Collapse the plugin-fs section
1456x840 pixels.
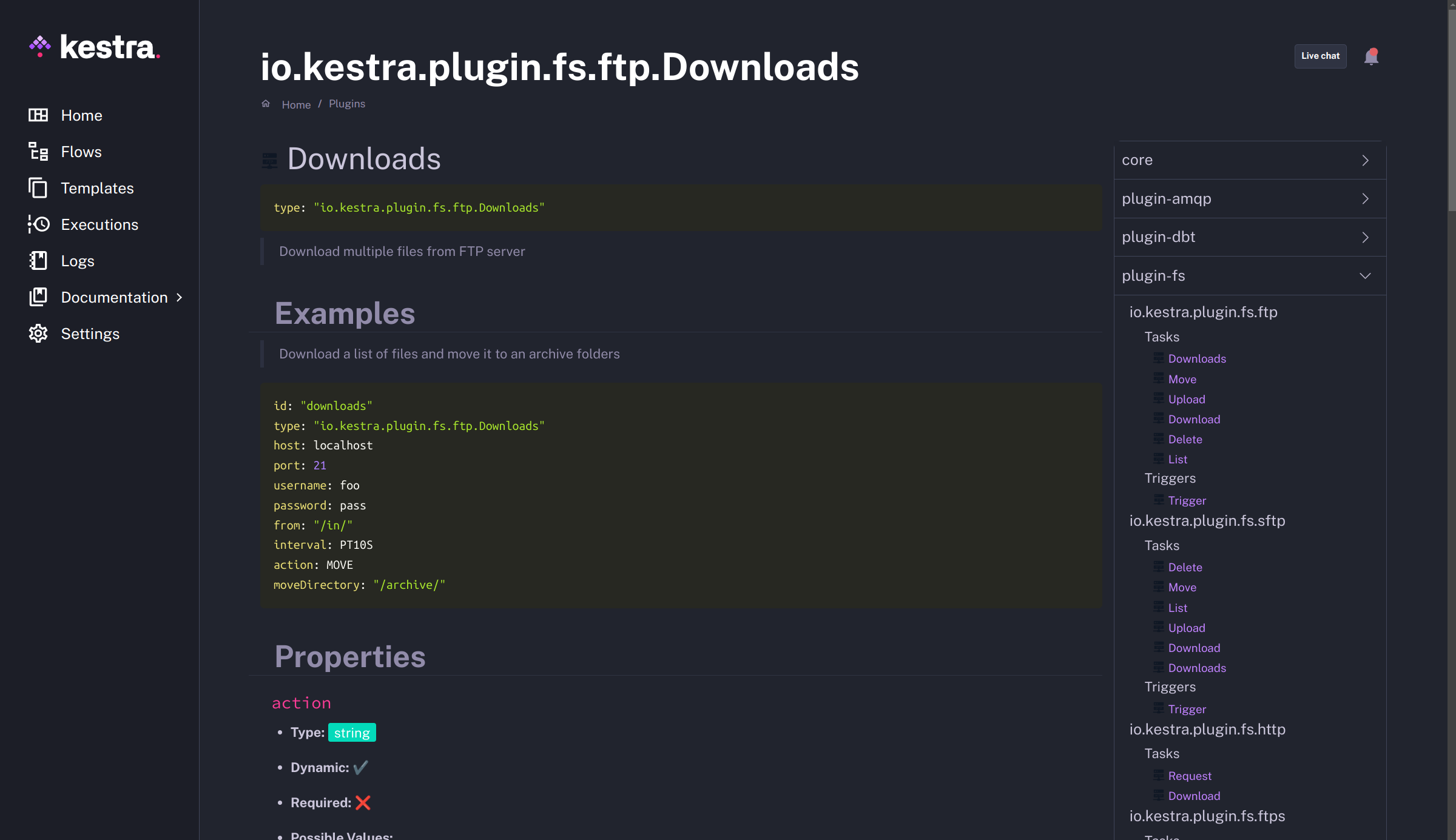pyautogui.click(x=1250, y=275)
